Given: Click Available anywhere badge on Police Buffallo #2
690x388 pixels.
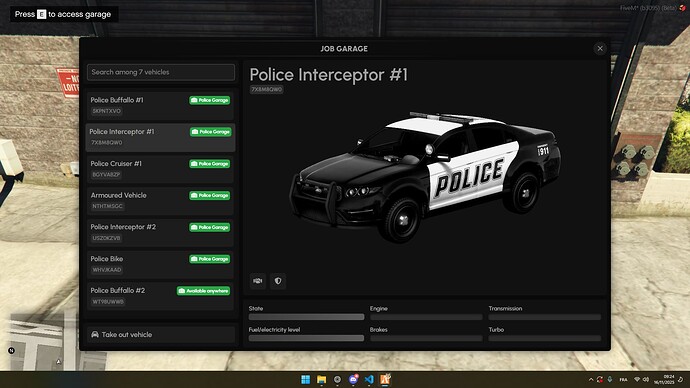Looking at the screenshot, I should pos(204,291).
